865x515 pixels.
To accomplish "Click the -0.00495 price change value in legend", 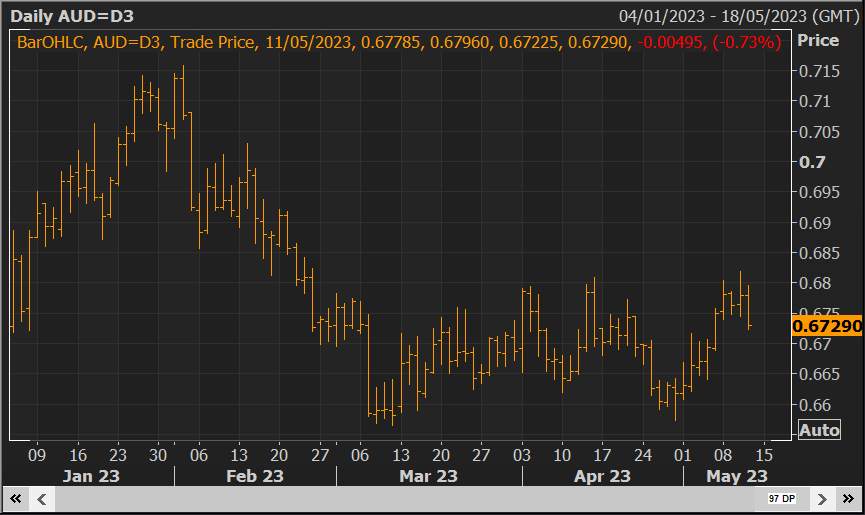I will (x=671, y=42).
